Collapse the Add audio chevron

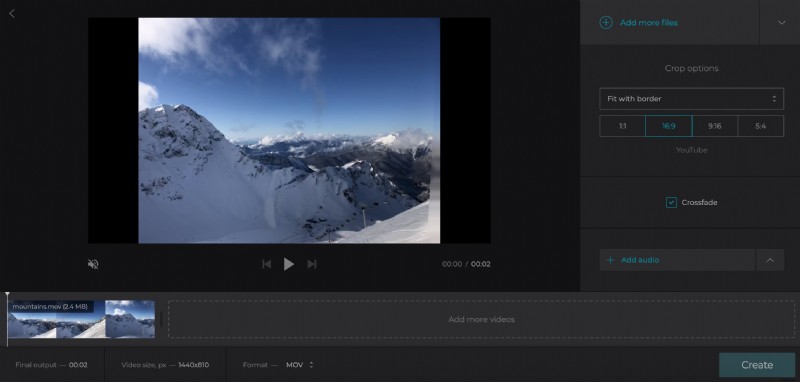coord(770,260)
